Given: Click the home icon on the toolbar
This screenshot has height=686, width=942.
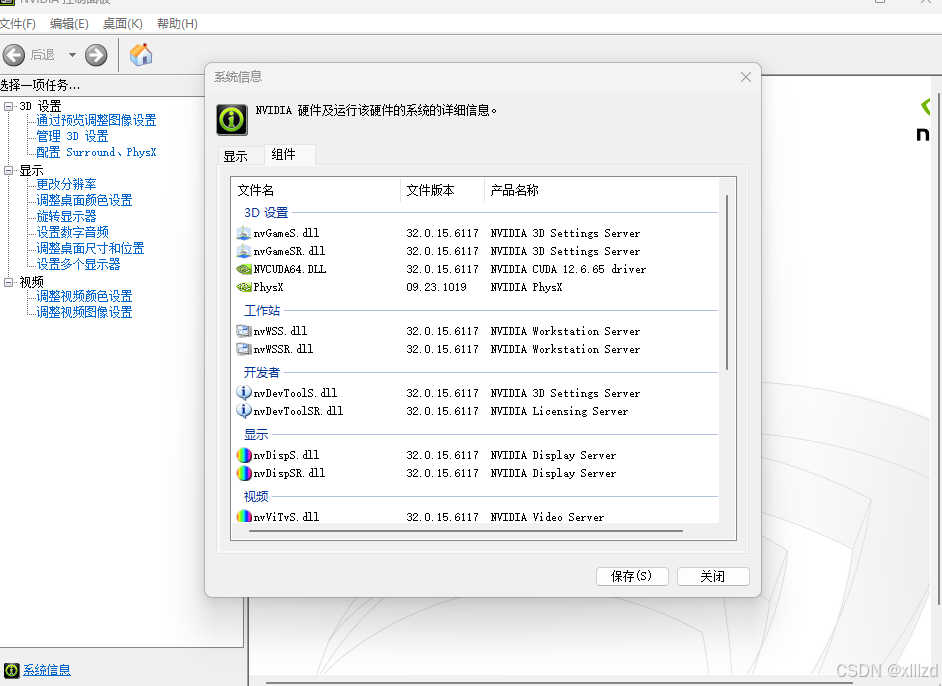Looking at the screenshot, I should (140, 55).
